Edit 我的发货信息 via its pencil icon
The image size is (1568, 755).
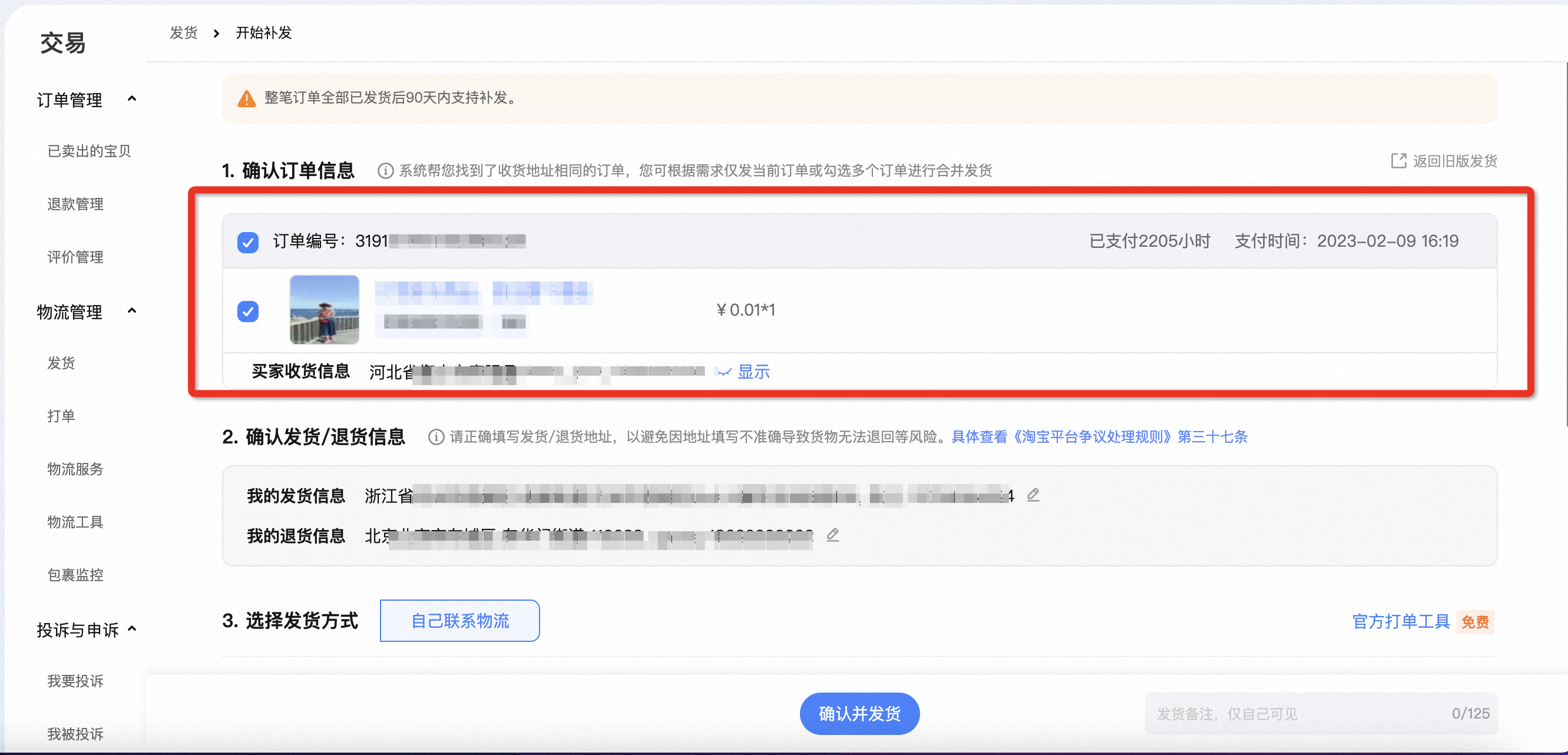[1033, 495]
